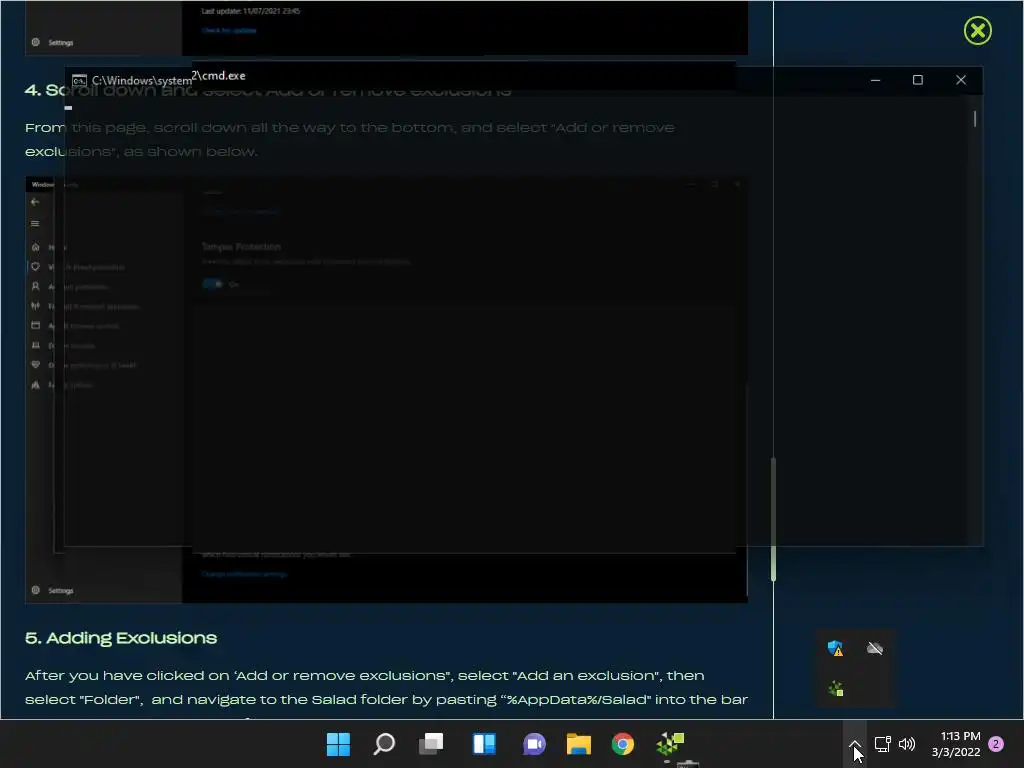Image resolution: width=1024 pixels, height=768 pixels.
Task: Launch Google Chrome from the taskbar
Action: click(x=622, y=744)
